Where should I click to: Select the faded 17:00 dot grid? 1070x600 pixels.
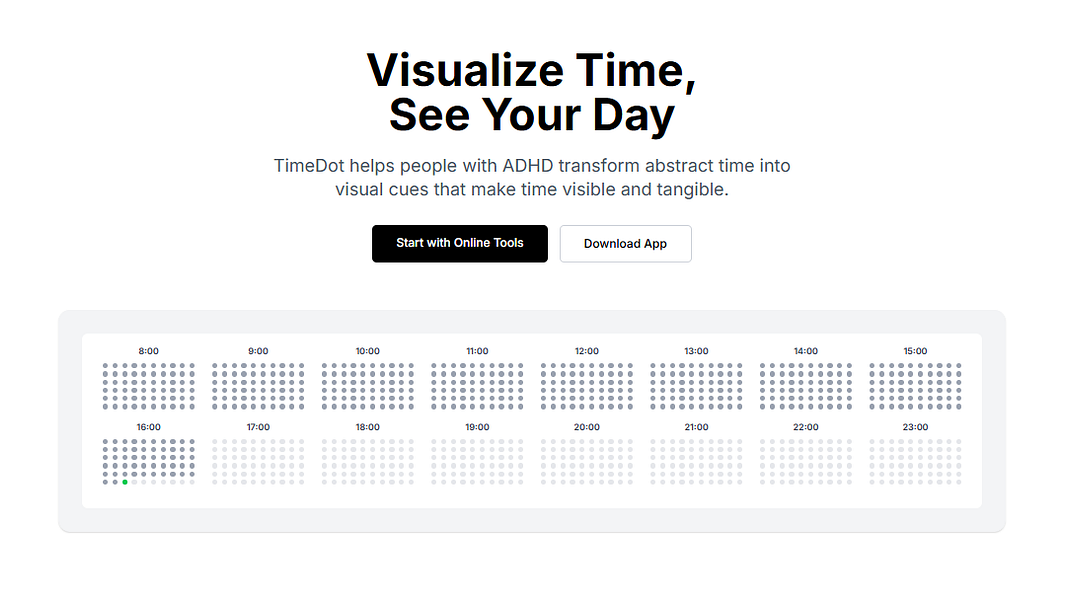[257, 460]
